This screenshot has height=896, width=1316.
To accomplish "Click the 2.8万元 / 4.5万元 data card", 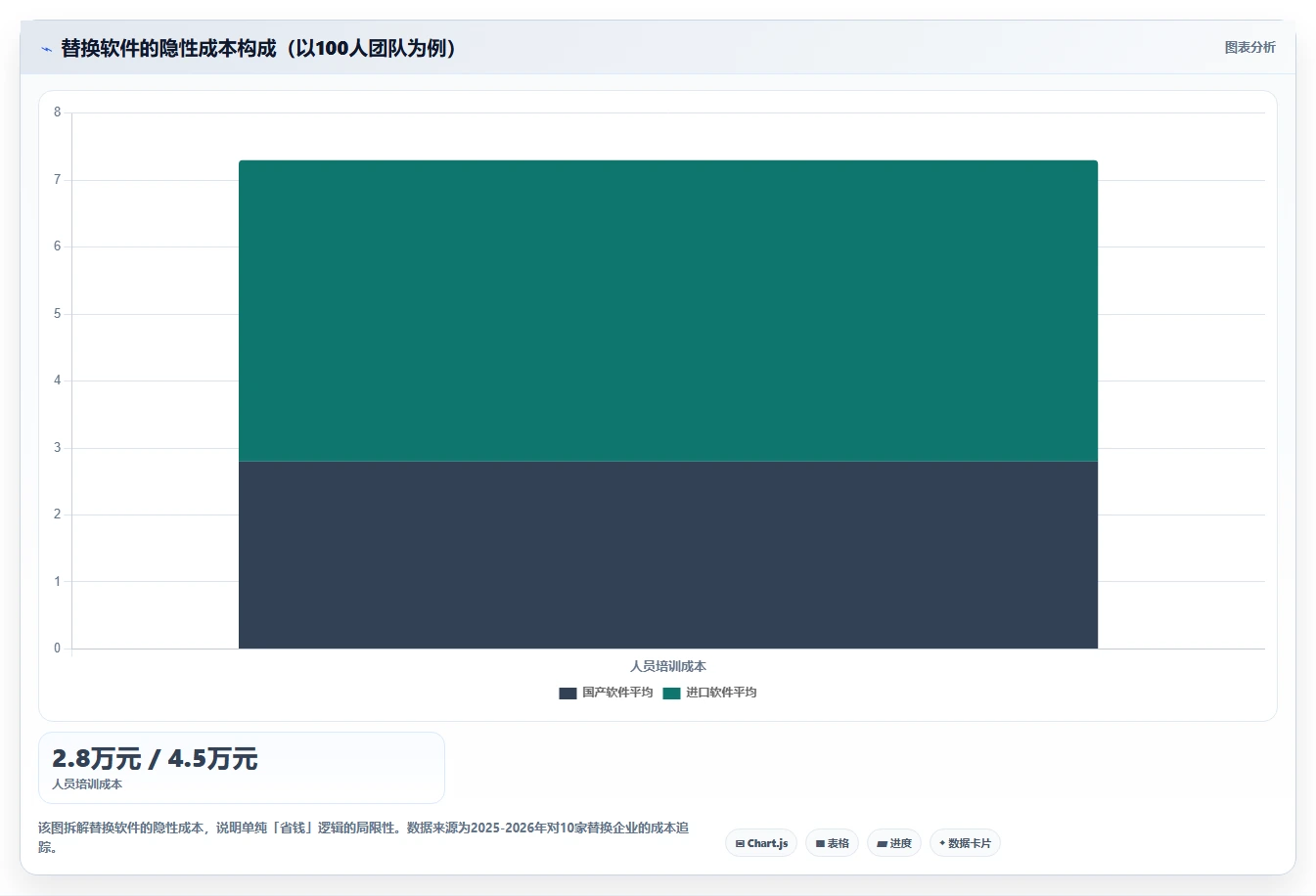I will 242,768.
